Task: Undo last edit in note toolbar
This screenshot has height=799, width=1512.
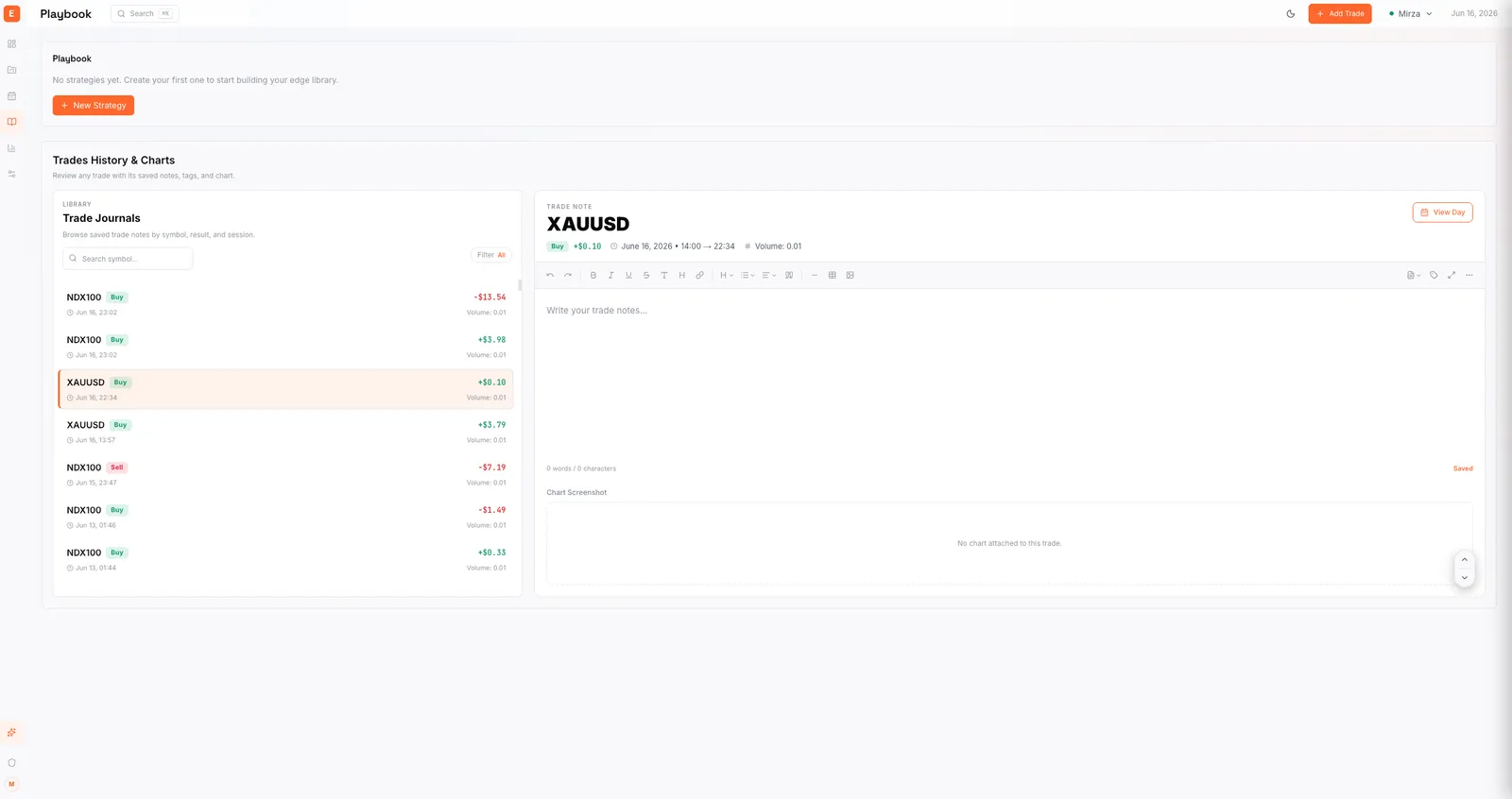Action: pyautogui.click(x=550, y=276)
